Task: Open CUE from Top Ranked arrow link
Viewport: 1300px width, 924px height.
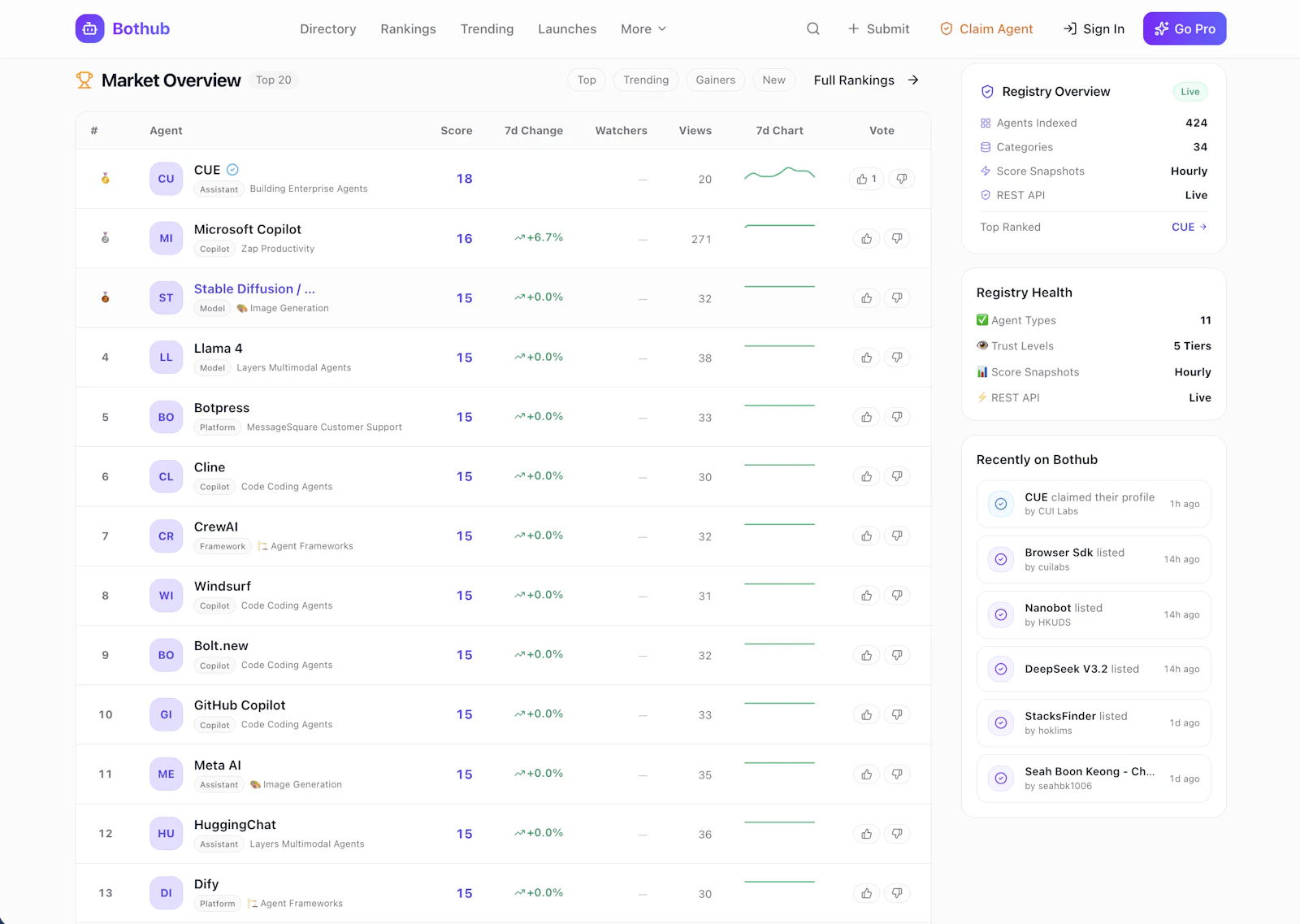Action: click(x=1189, y=227)
